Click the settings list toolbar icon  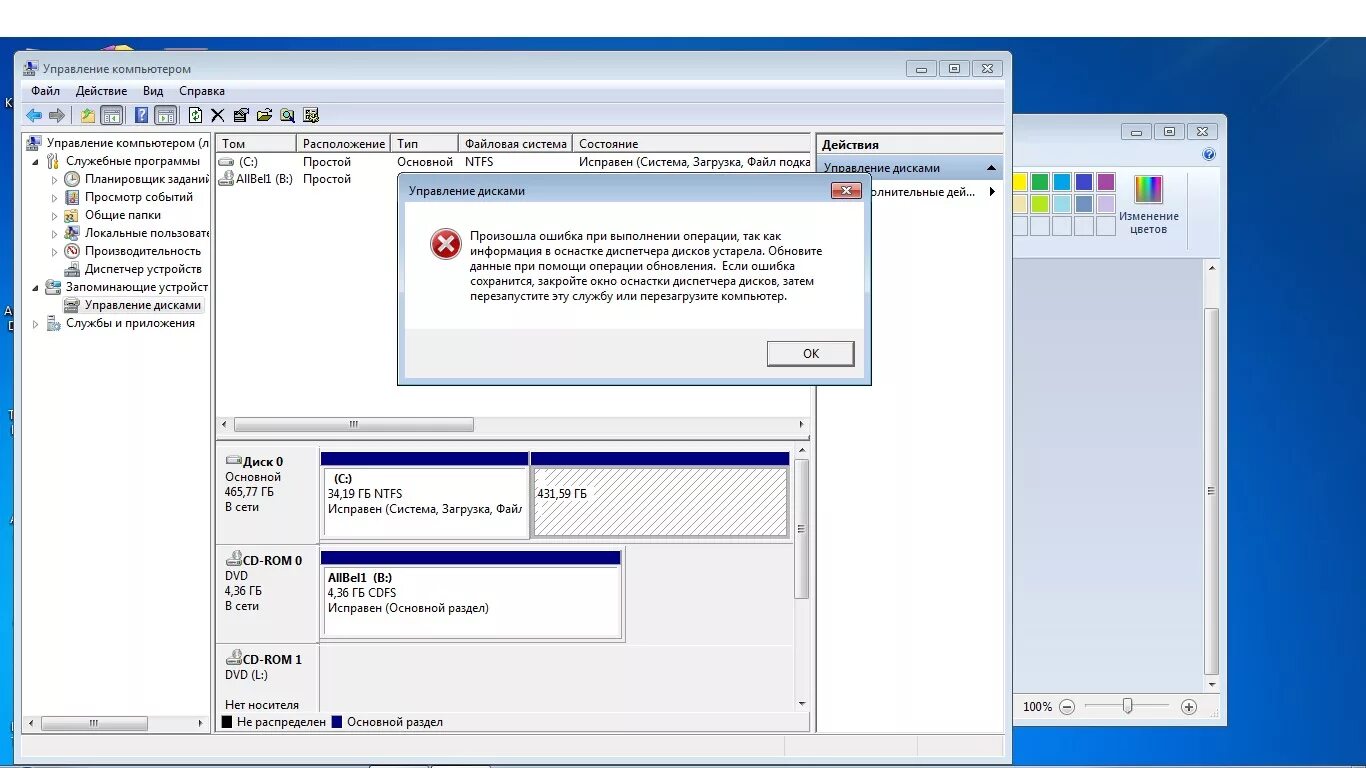point(311,116)
